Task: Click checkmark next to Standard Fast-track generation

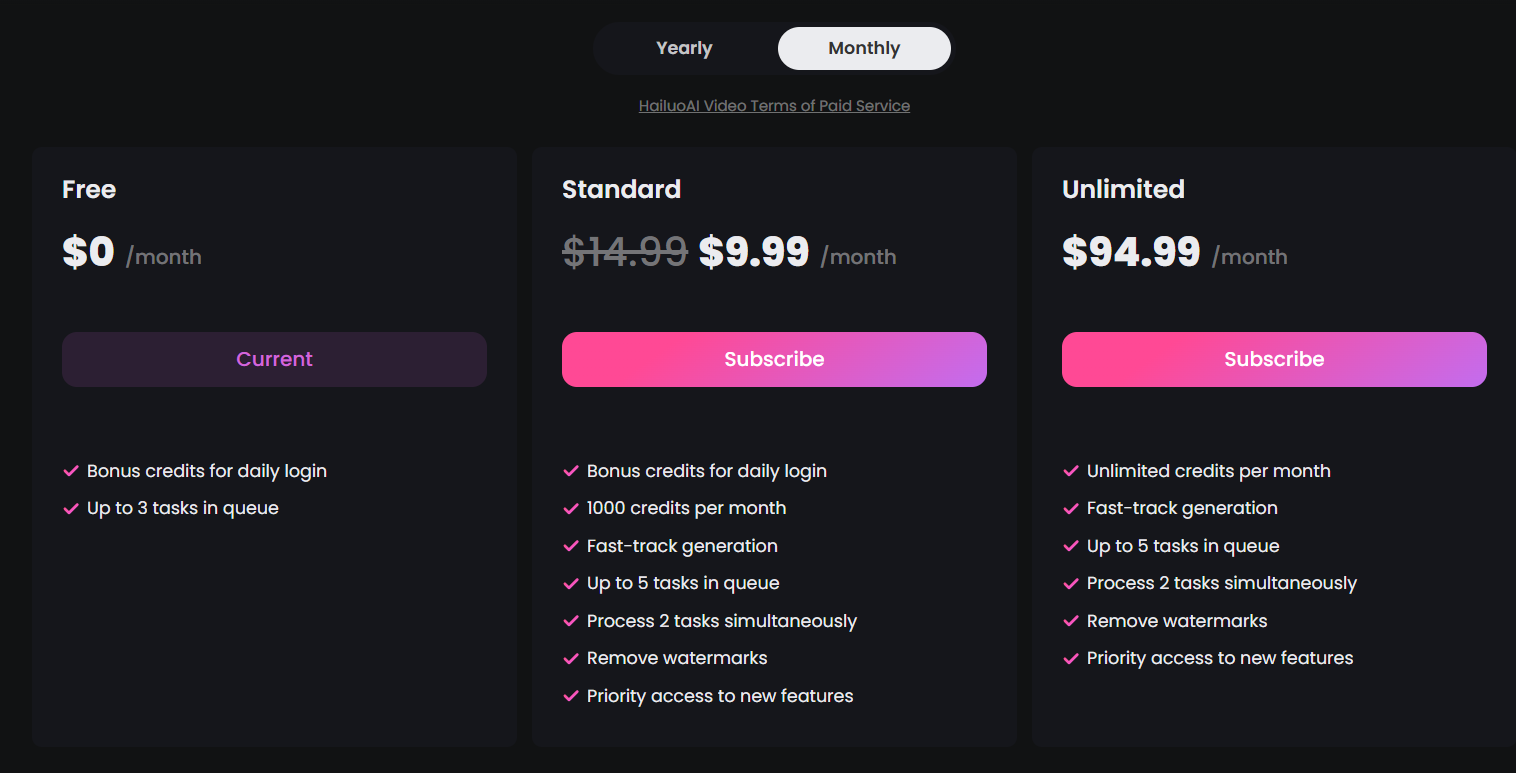Action: coord(571,546)
